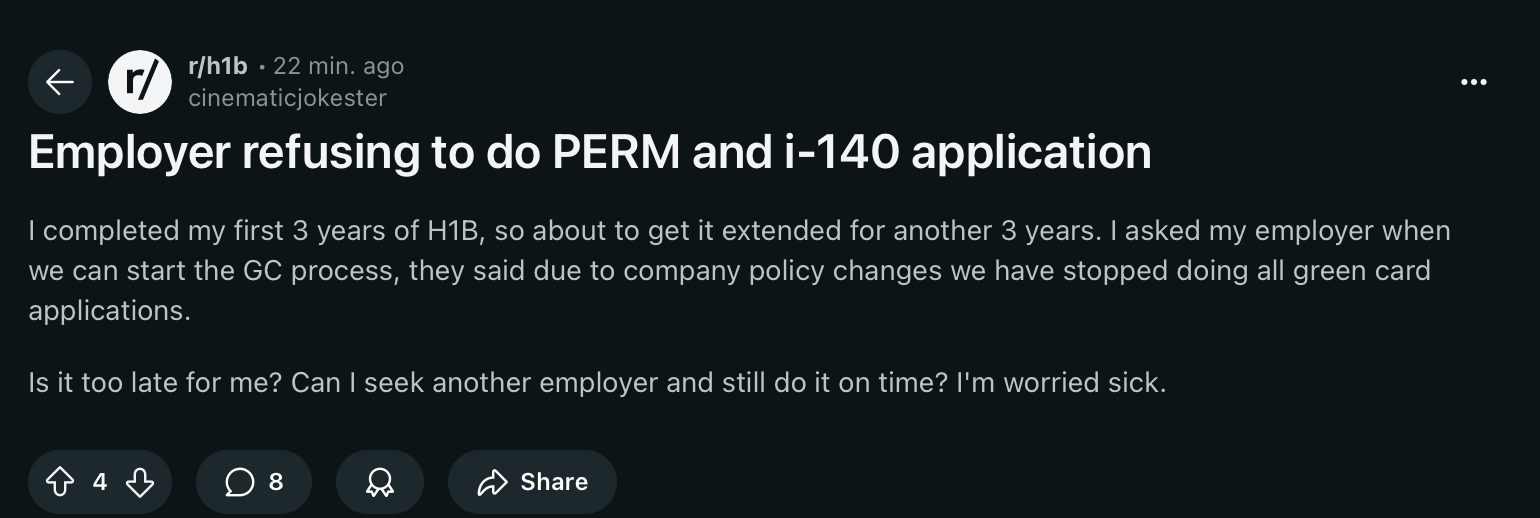Click the paragraph starting 'I completed my first'
Screen dimensions: 1540x518
tap(739, 270)
